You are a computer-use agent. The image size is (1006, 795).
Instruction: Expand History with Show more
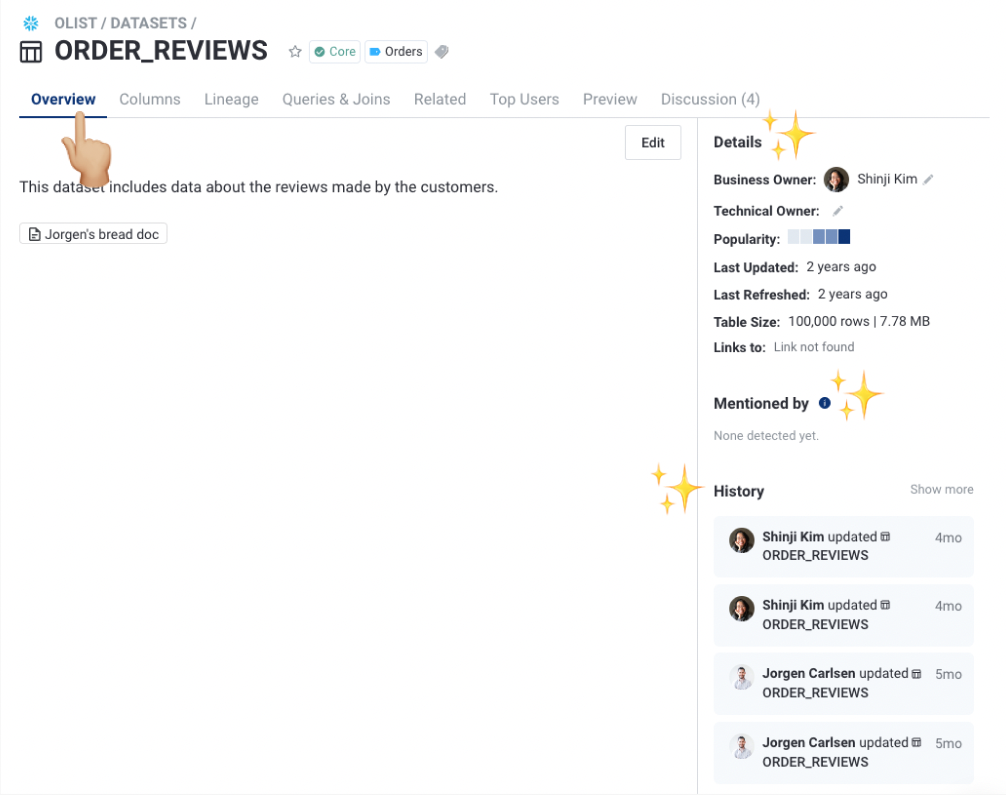coord(941,490)
